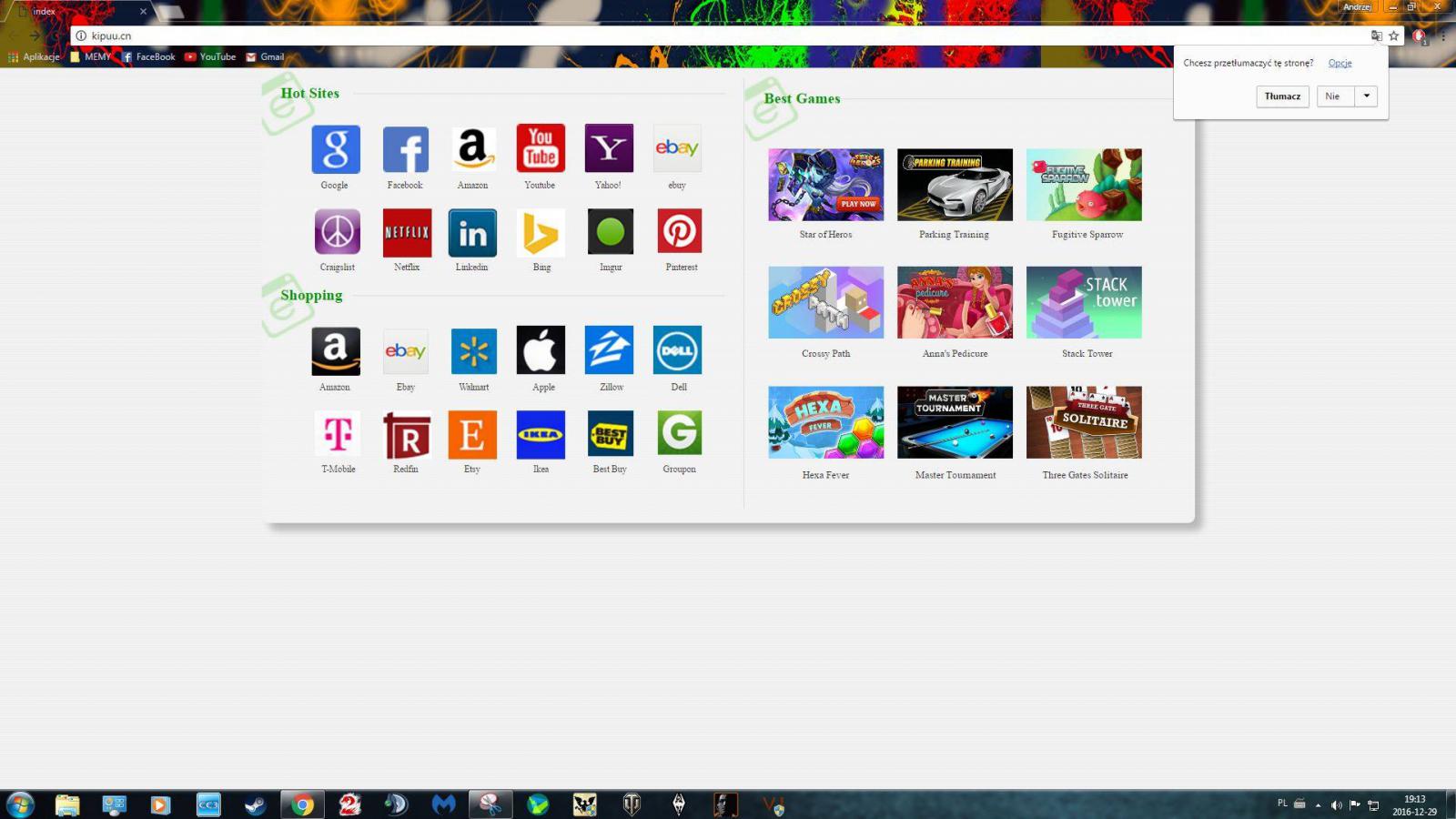Click the Walmart icon

[x=474, y=350]
